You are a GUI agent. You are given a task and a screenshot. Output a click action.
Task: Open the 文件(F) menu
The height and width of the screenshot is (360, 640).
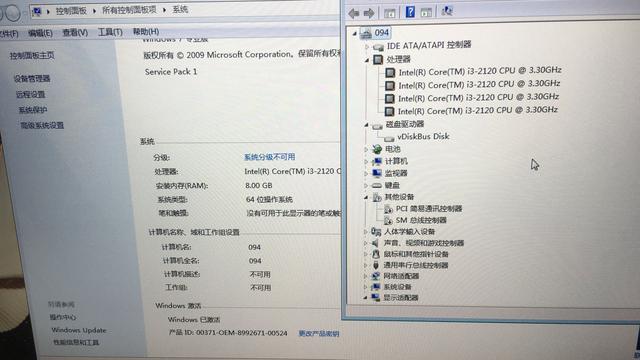coord(8,33)
